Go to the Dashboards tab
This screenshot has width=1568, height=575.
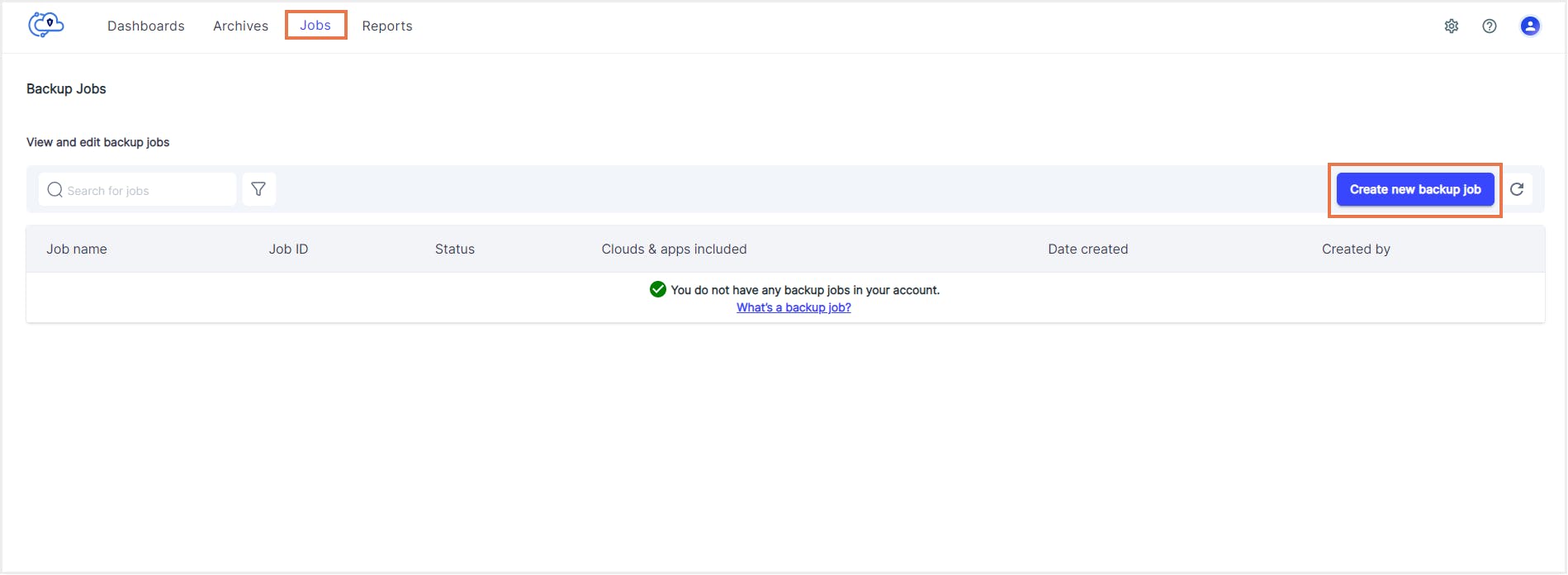coord(146,26)
